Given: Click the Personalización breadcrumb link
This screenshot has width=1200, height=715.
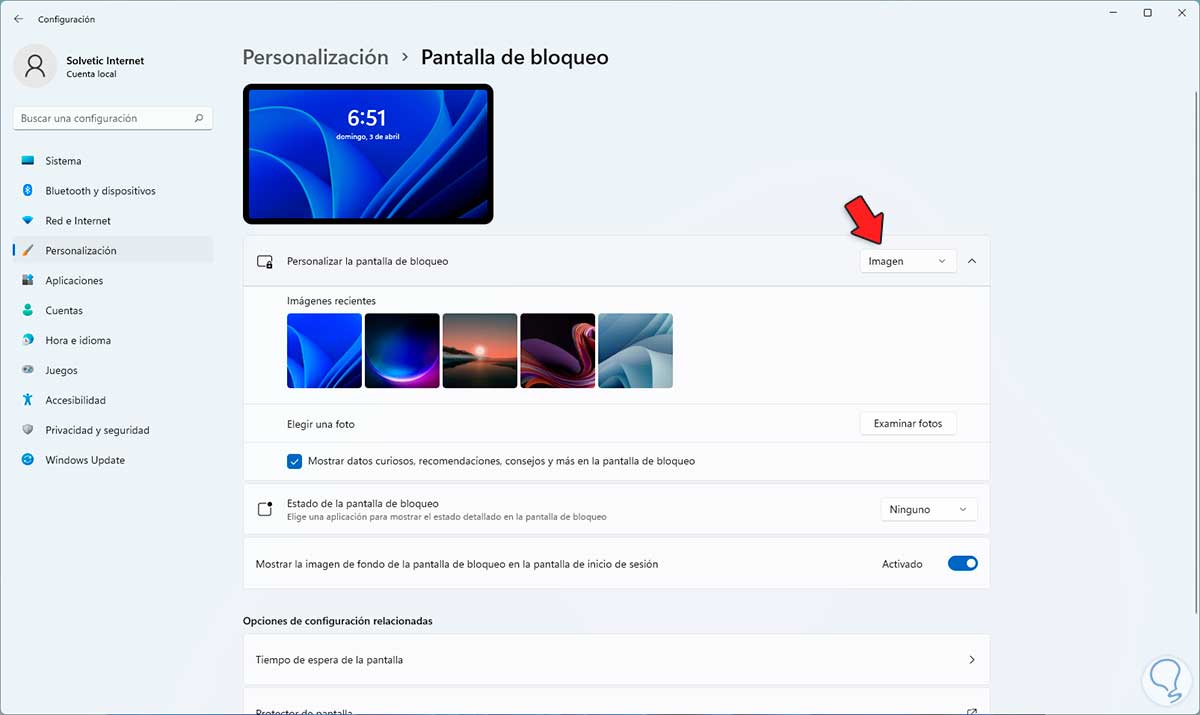Looking at the screenshot, I should 315,57.
